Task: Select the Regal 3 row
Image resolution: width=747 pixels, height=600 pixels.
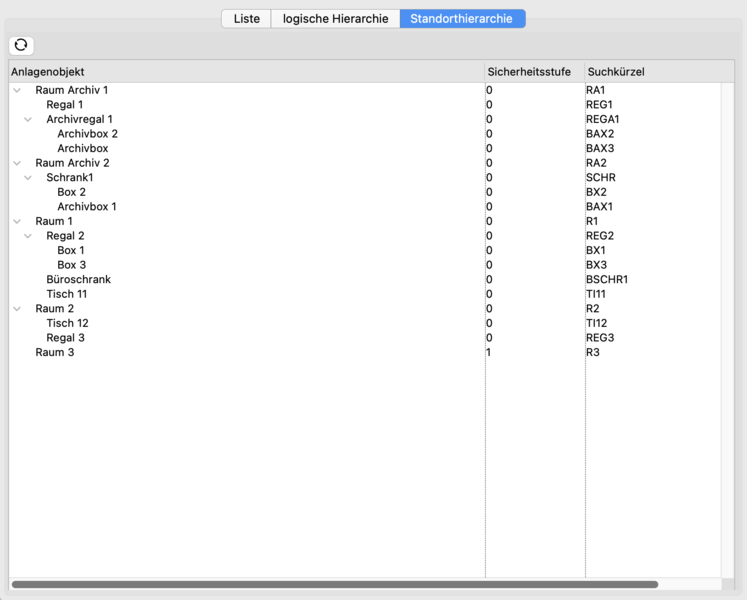Action: pos(65,338)
